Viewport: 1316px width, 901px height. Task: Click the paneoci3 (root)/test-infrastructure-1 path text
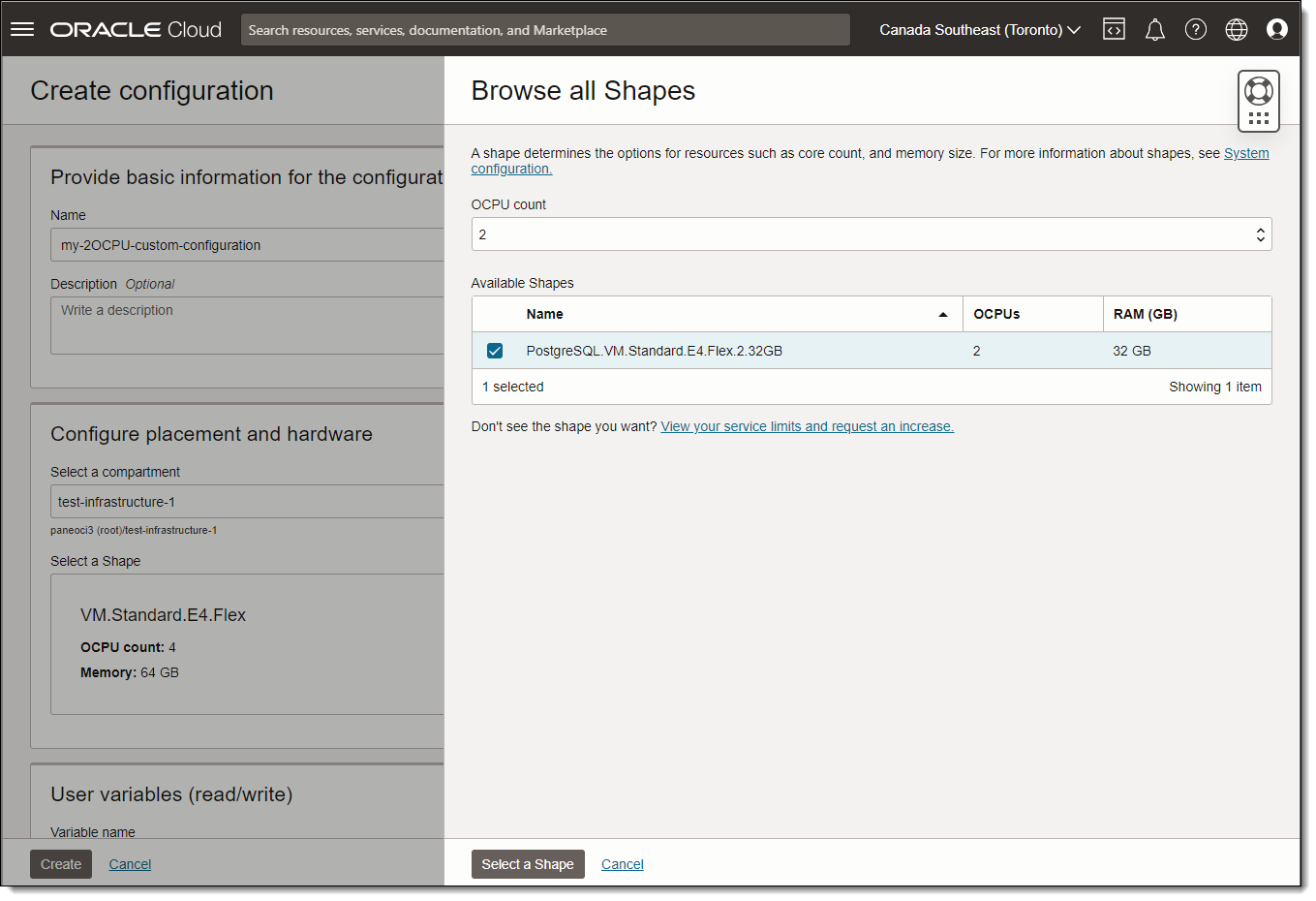tap(134, 530)
